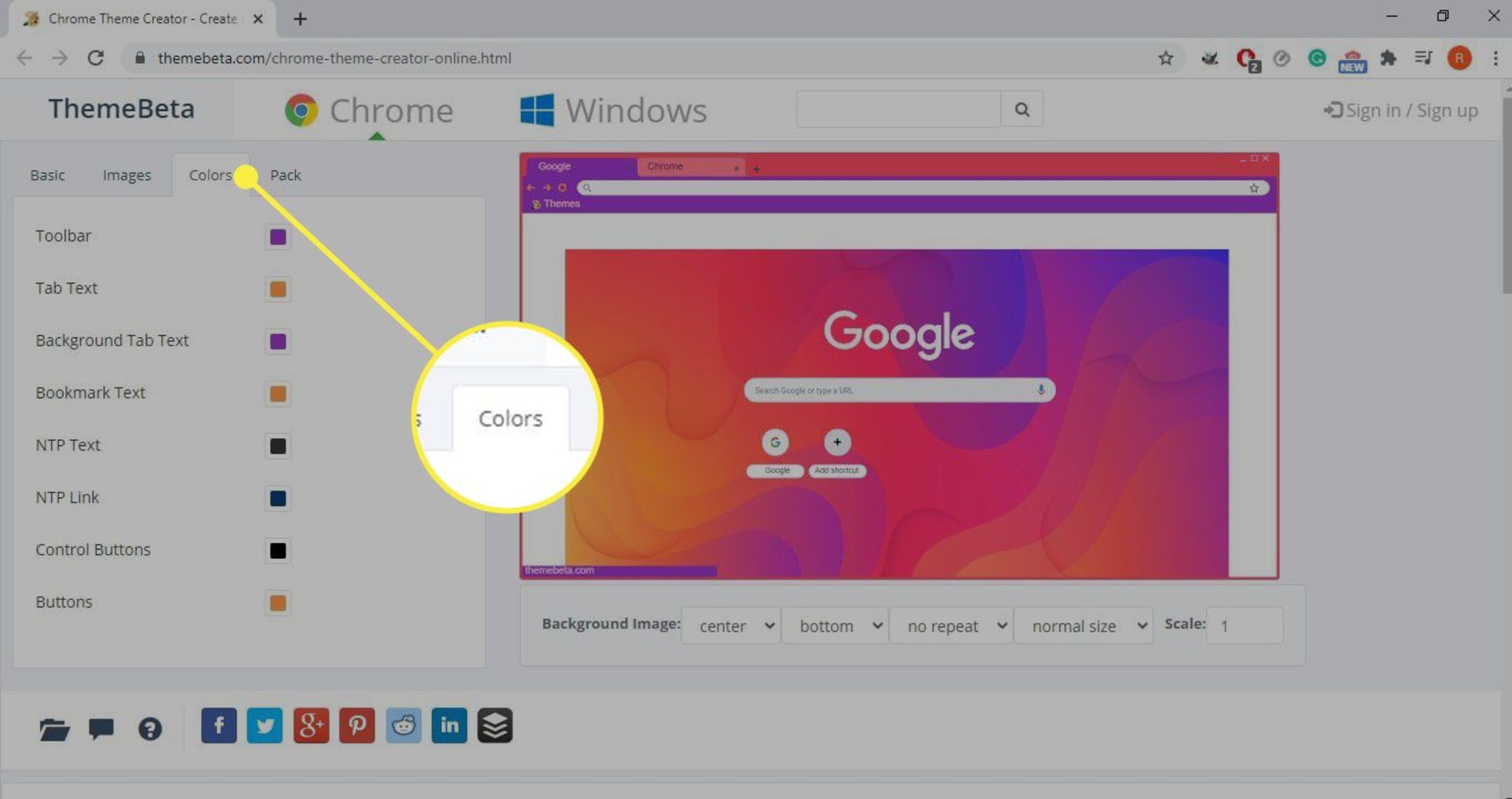The width and height of the screenshot is (1512, 799).
Task: Click the NTP Text color picker
Action: point(278,446)
